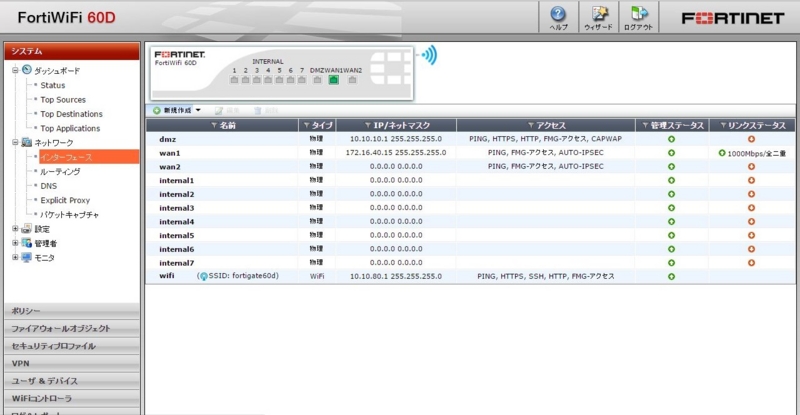The width and height of the screenshot is (800, 415).
Task: Click internal3 link status red icon
Action: click(x=751, y=208)
